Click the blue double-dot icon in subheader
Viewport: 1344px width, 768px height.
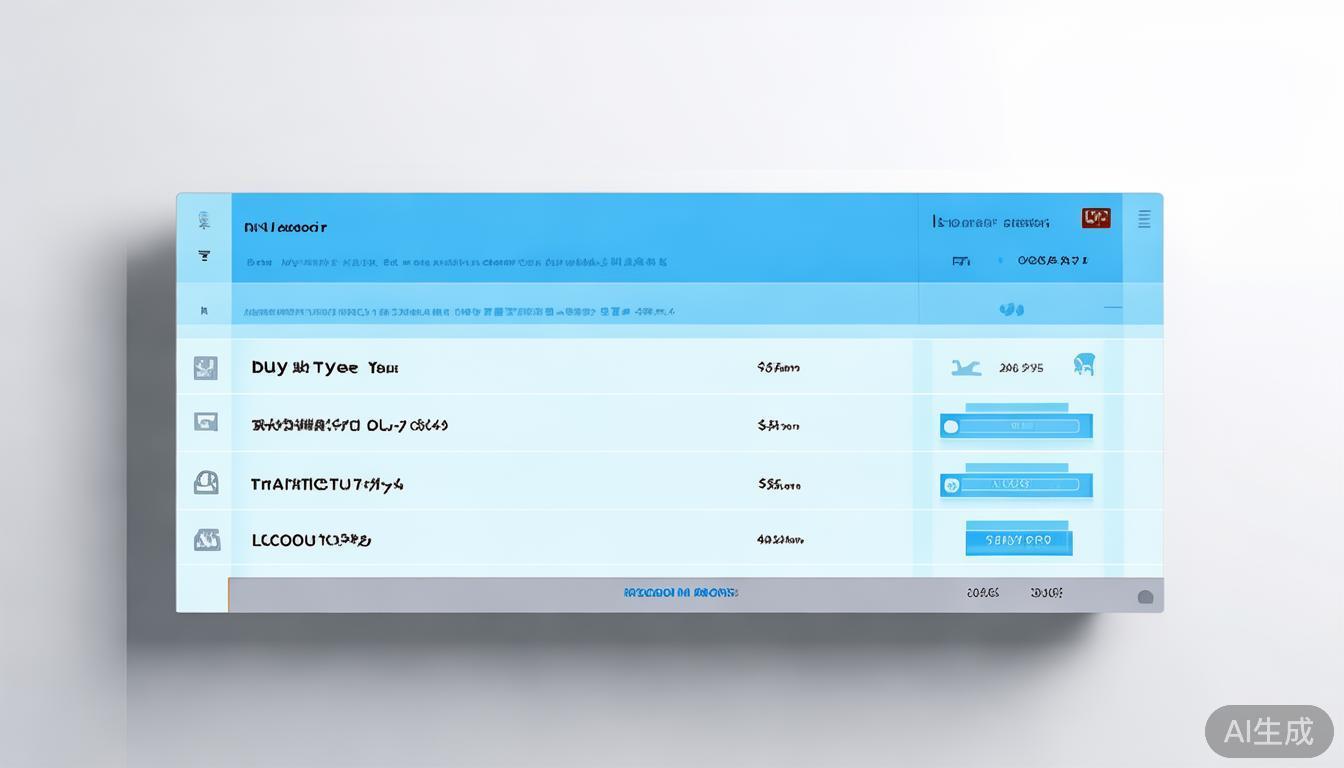coord(1011,310)
